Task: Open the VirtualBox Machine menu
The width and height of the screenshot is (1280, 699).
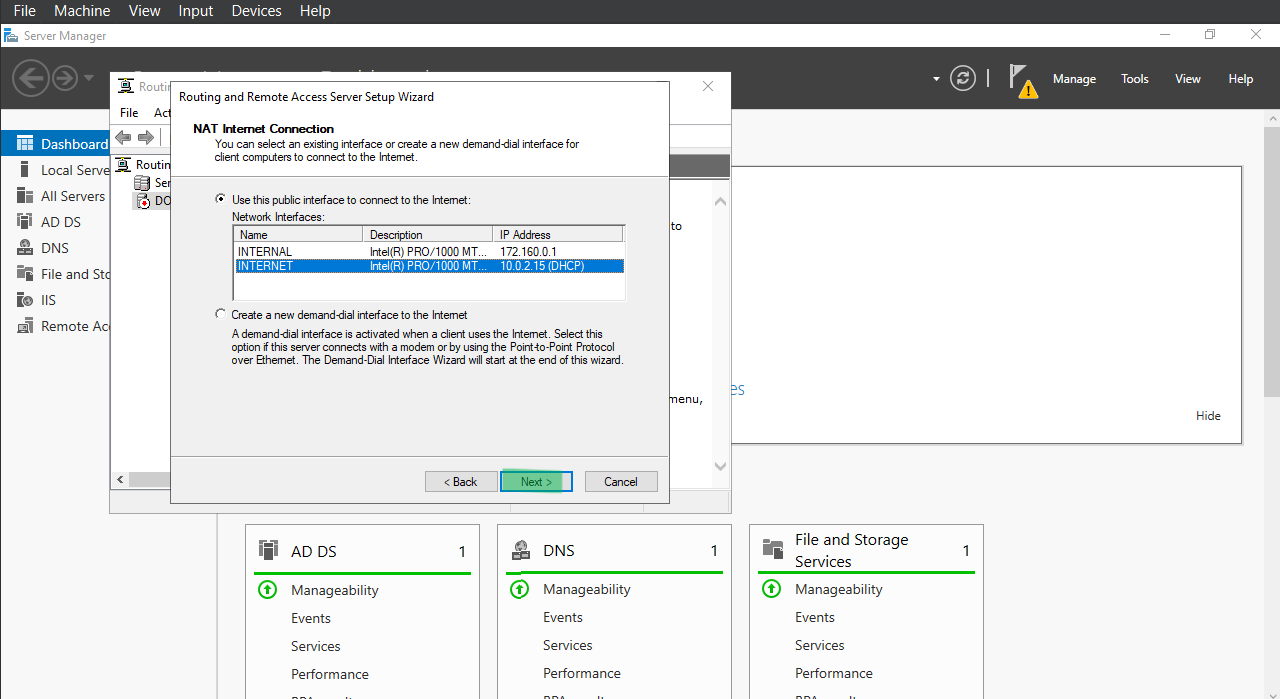Action: point(82,11)
